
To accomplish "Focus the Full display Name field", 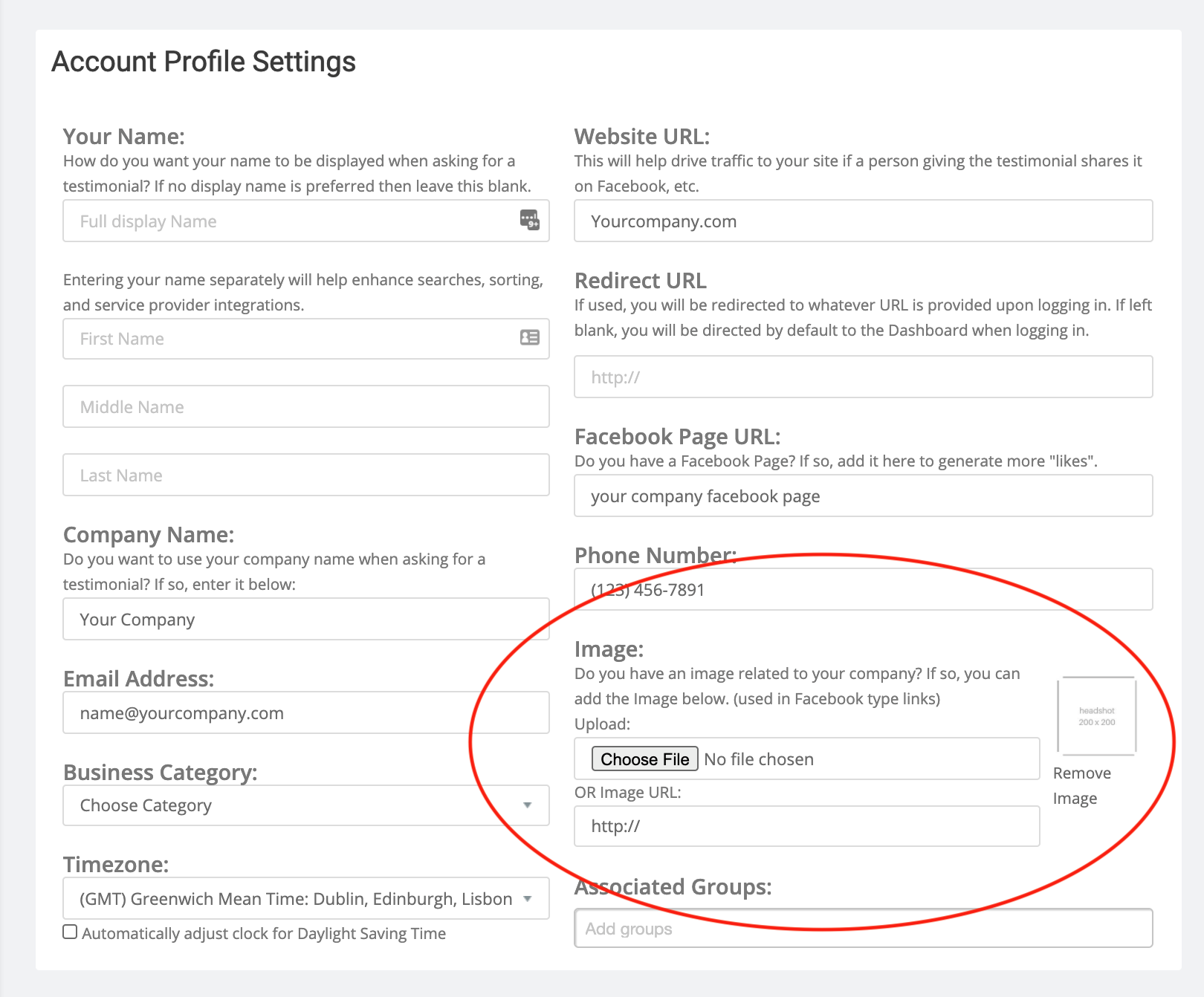I will (290, 221).
